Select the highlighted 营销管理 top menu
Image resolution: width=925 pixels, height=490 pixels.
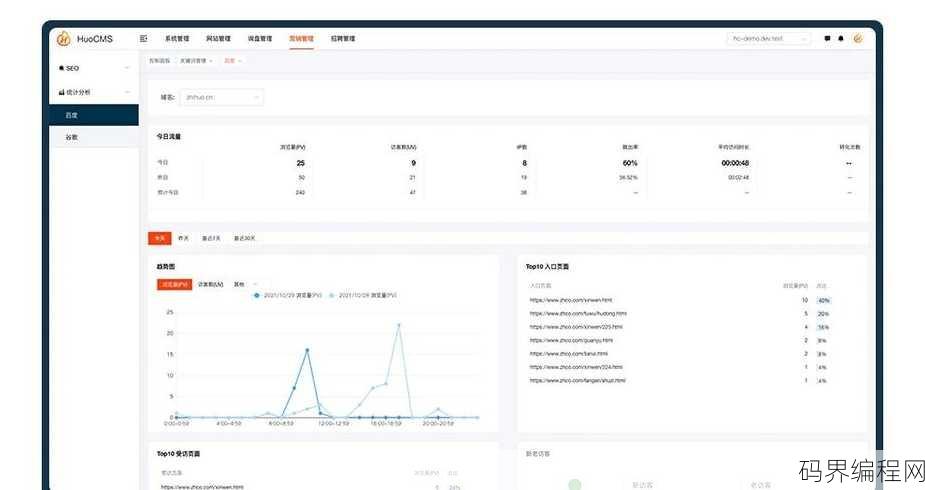tap(301, 38)
